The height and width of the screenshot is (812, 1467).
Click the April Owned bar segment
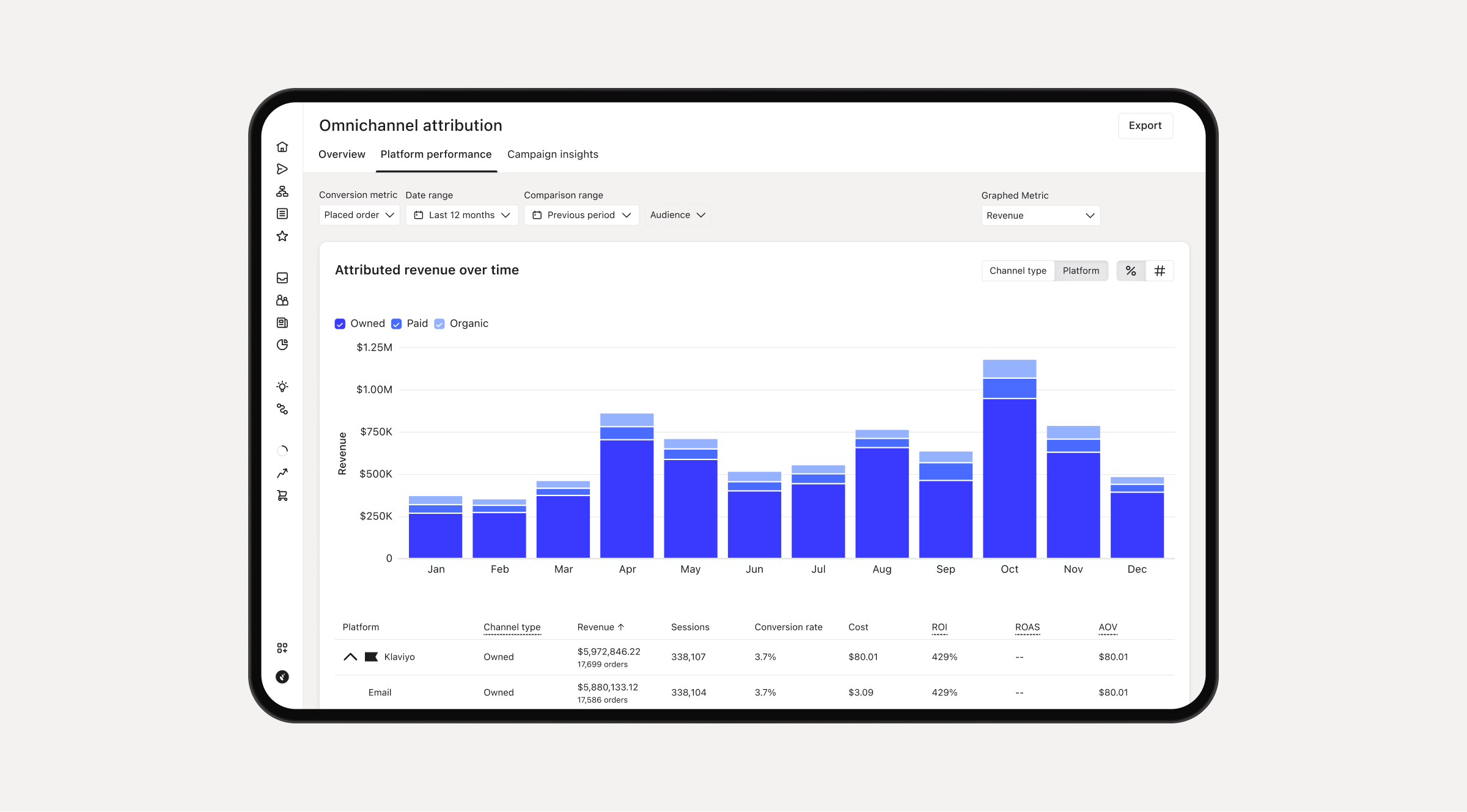(627, 499)
